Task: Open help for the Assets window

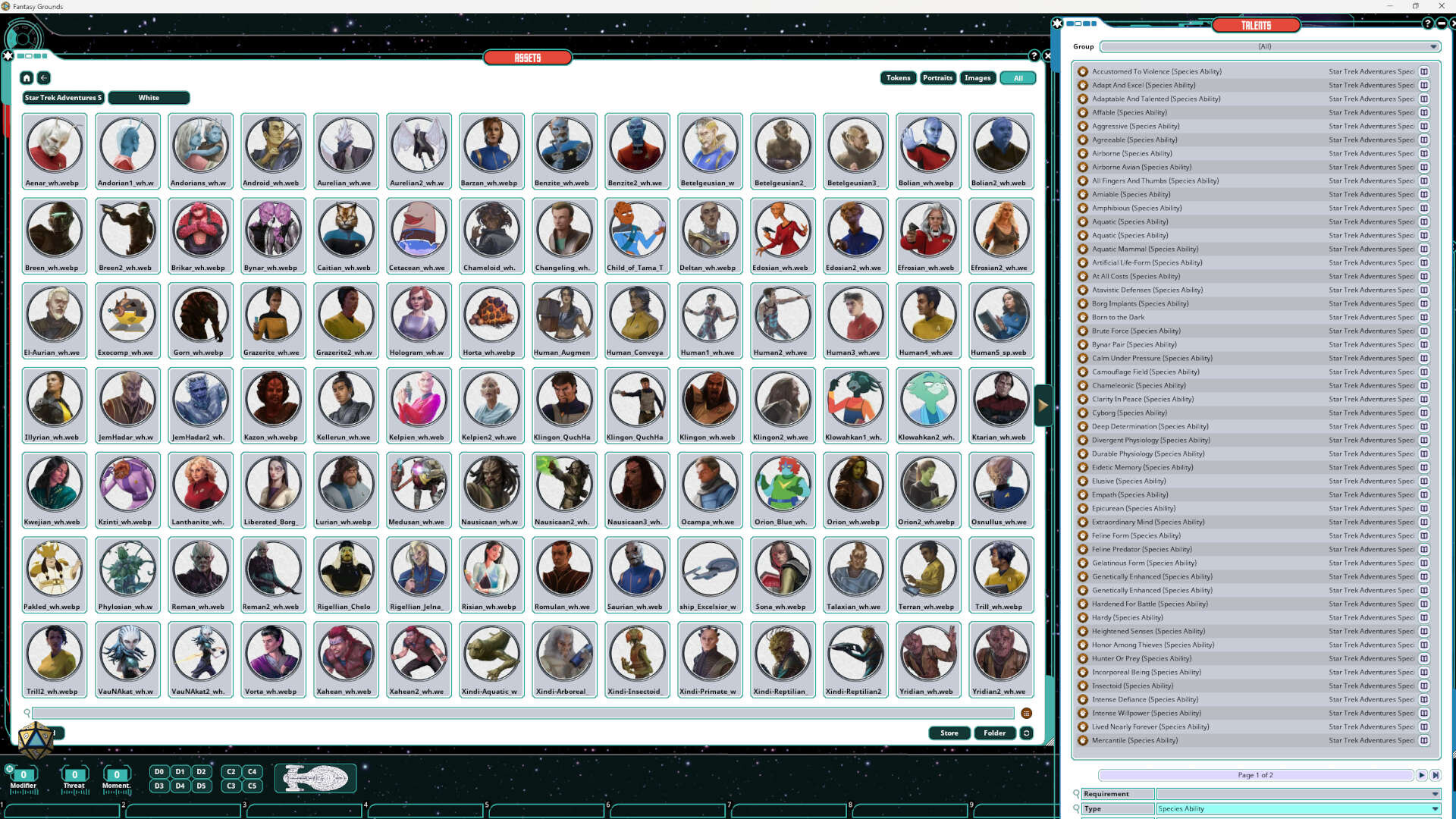Action: coord(1034,56)
